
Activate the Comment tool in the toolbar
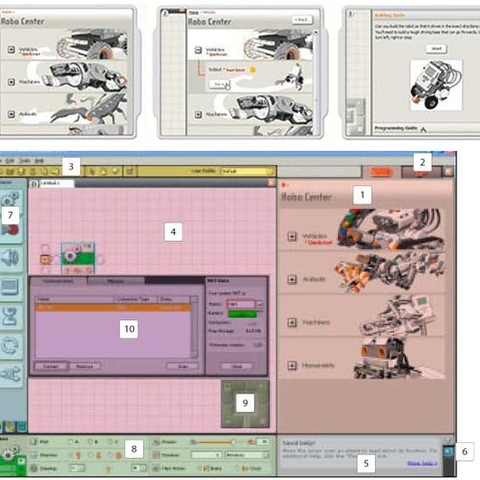pyautogui.click(x=115, y=172)
